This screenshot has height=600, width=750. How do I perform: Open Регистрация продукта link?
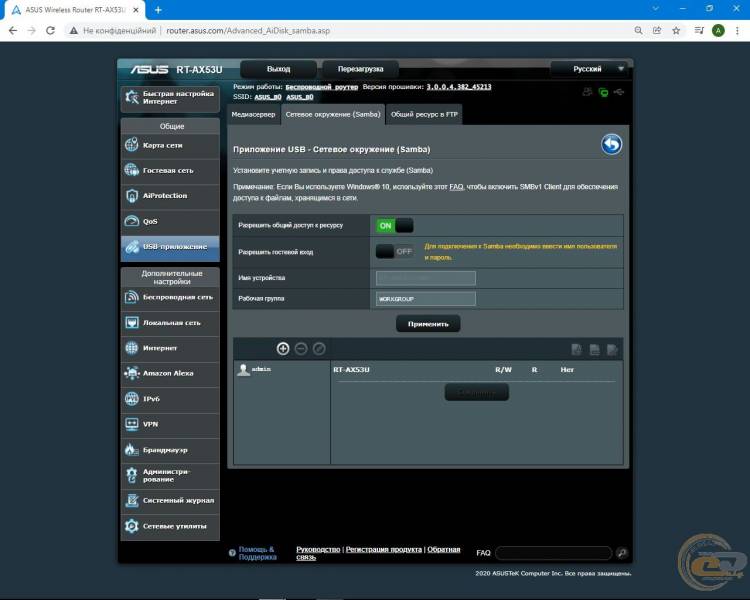[384, 549]
